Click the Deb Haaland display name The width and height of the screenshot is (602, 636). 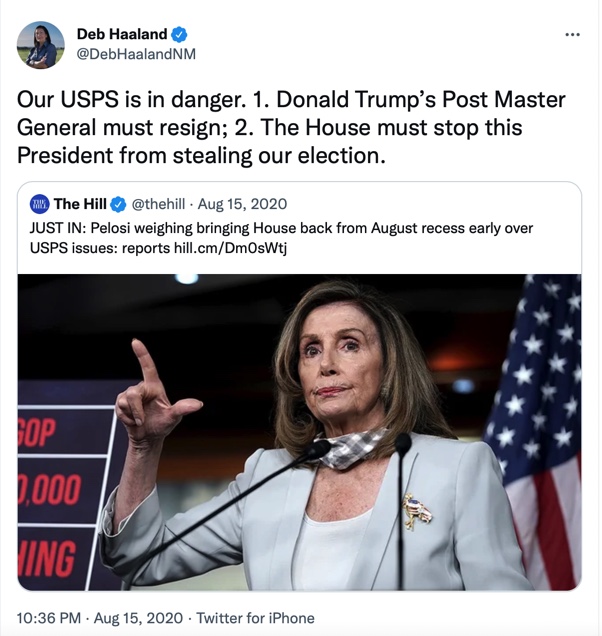tap(122, 34)
